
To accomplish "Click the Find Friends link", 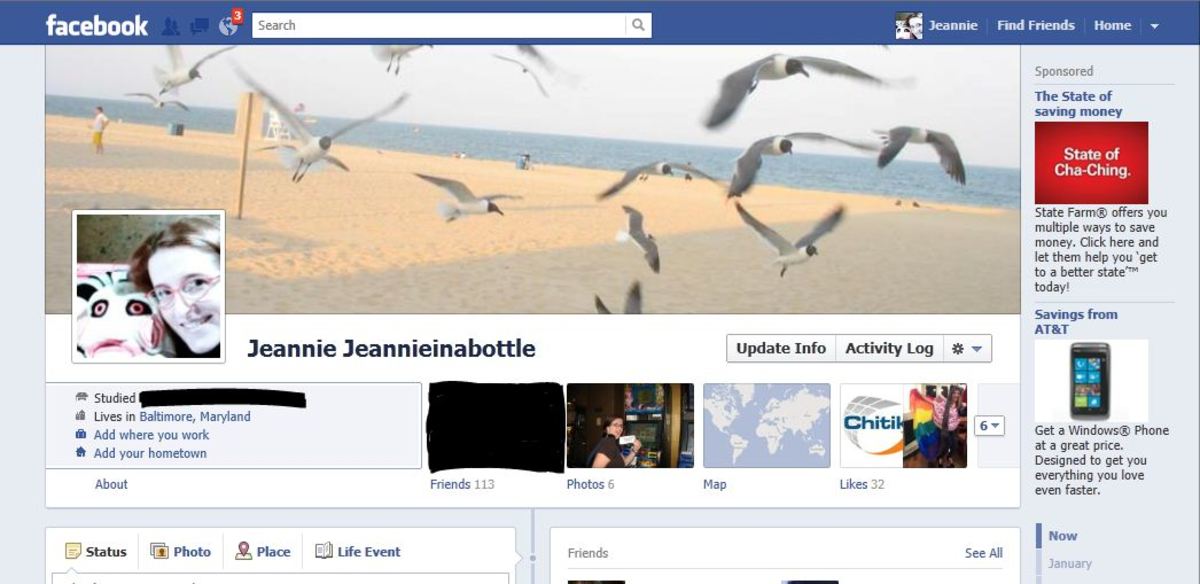I will [x=1035, y=26].
